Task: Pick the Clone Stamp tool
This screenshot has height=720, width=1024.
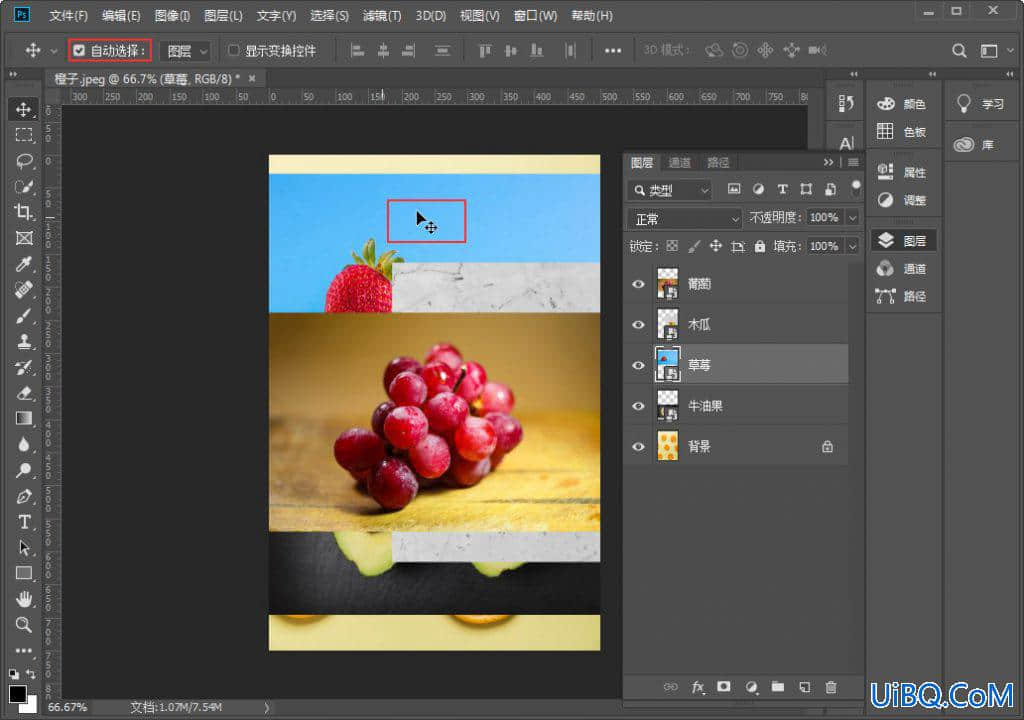Action: pyautogui.click(x=24, y=341)
